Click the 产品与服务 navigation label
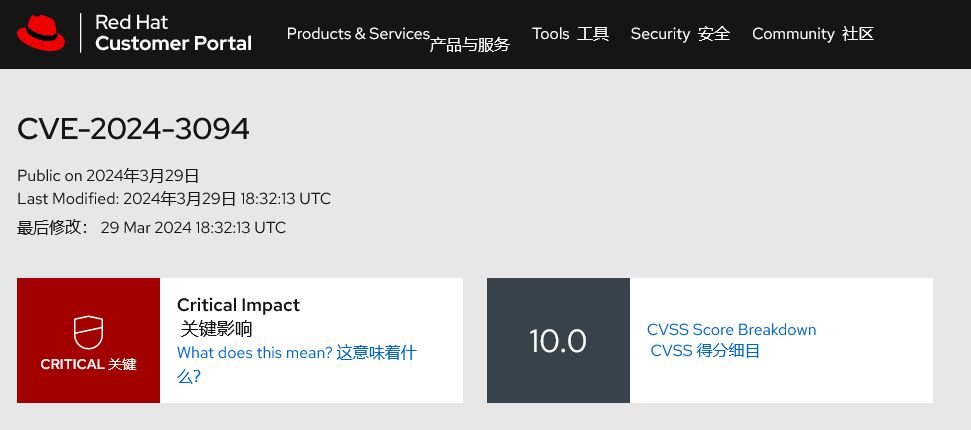This screenshot has width=971, height=430. click(469, 45)
